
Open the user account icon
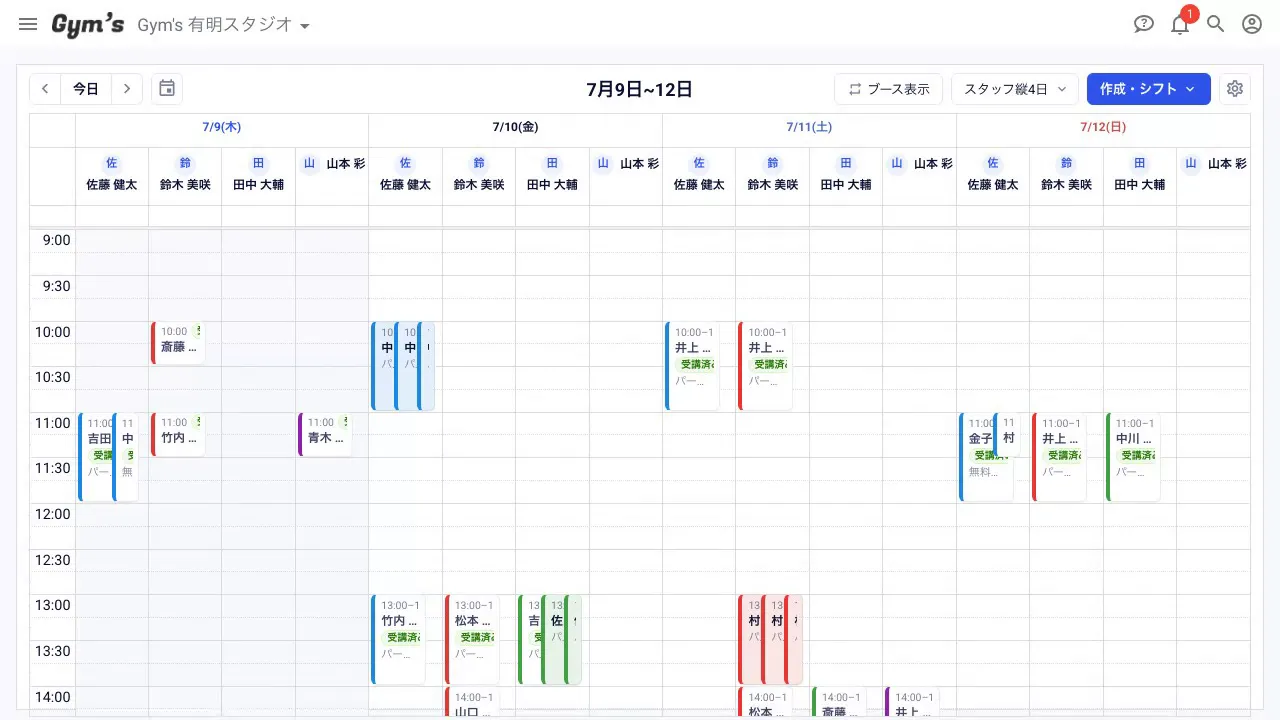click(1252, 24)
